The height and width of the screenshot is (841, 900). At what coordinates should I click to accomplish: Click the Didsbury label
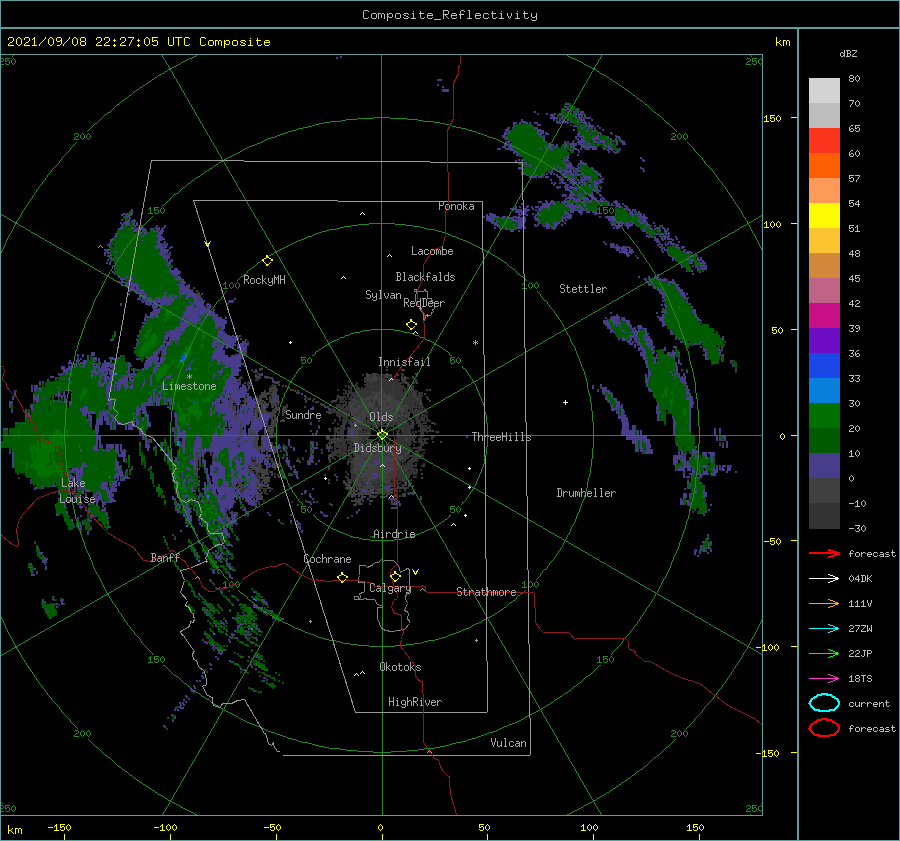[377, 448]
